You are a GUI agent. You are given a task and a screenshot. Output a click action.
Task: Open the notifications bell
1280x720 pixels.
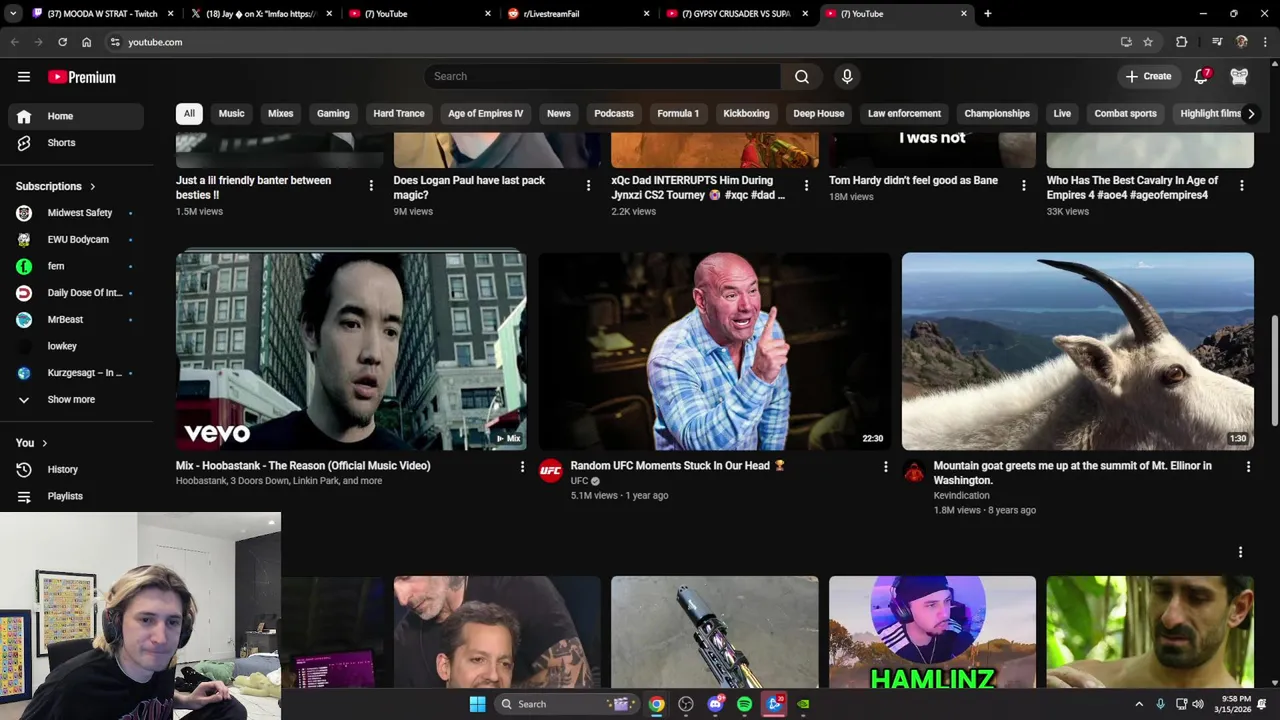pos(1201,77)
